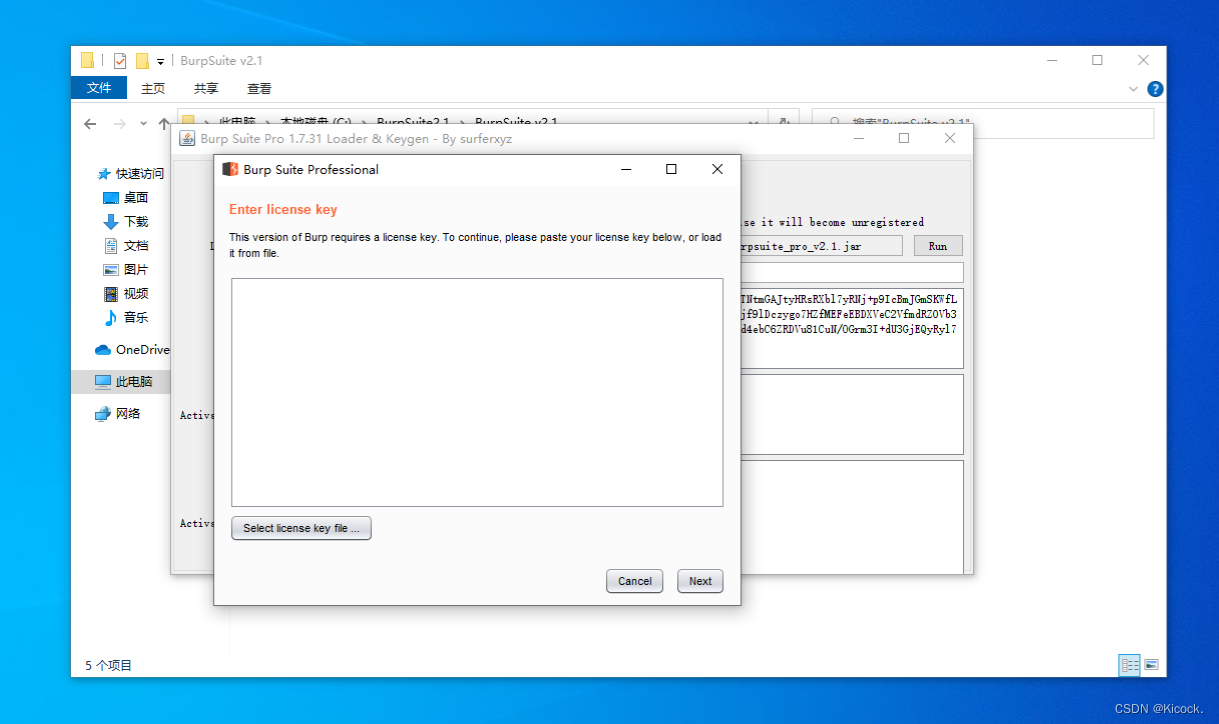Maximize the Explorer window

coord(1097,60)
